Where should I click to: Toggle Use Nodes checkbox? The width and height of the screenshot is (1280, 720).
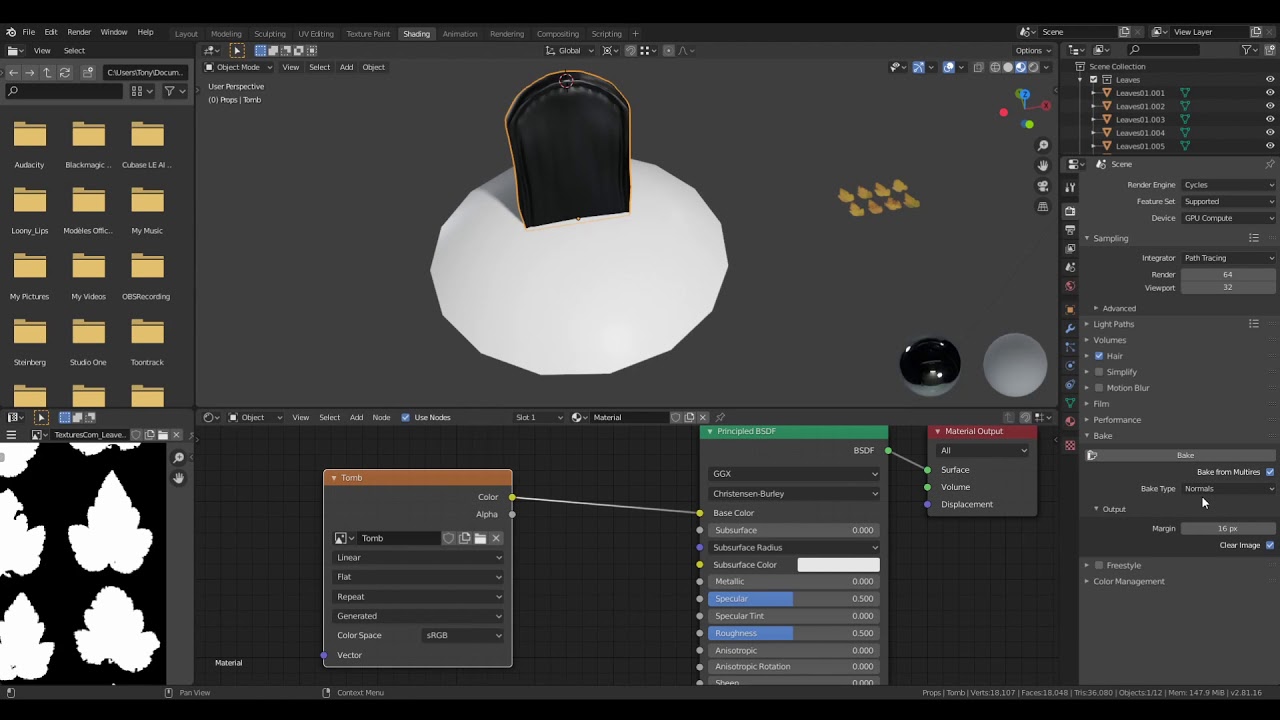click(x=405, y=417)
